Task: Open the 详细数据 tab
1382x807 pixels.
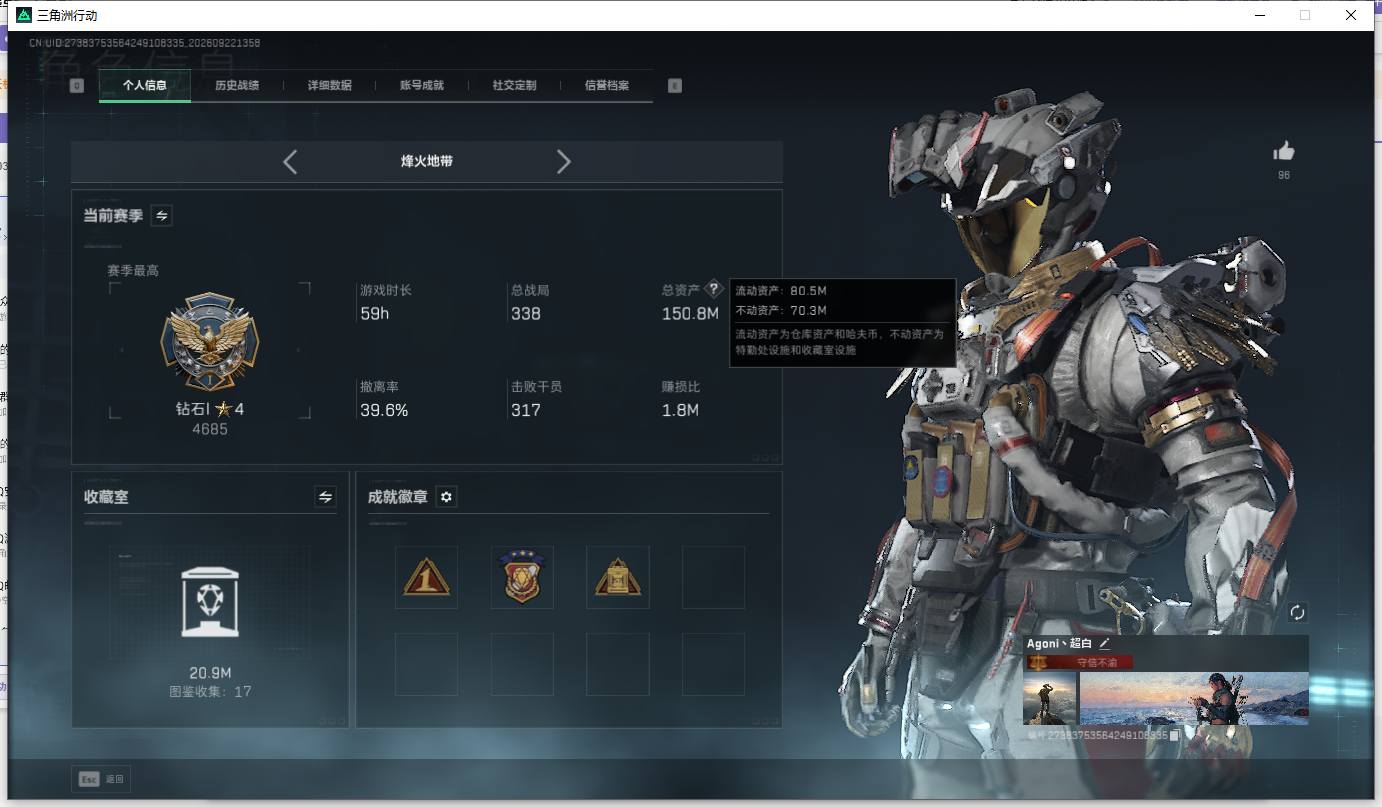Action: click(329, 86)
